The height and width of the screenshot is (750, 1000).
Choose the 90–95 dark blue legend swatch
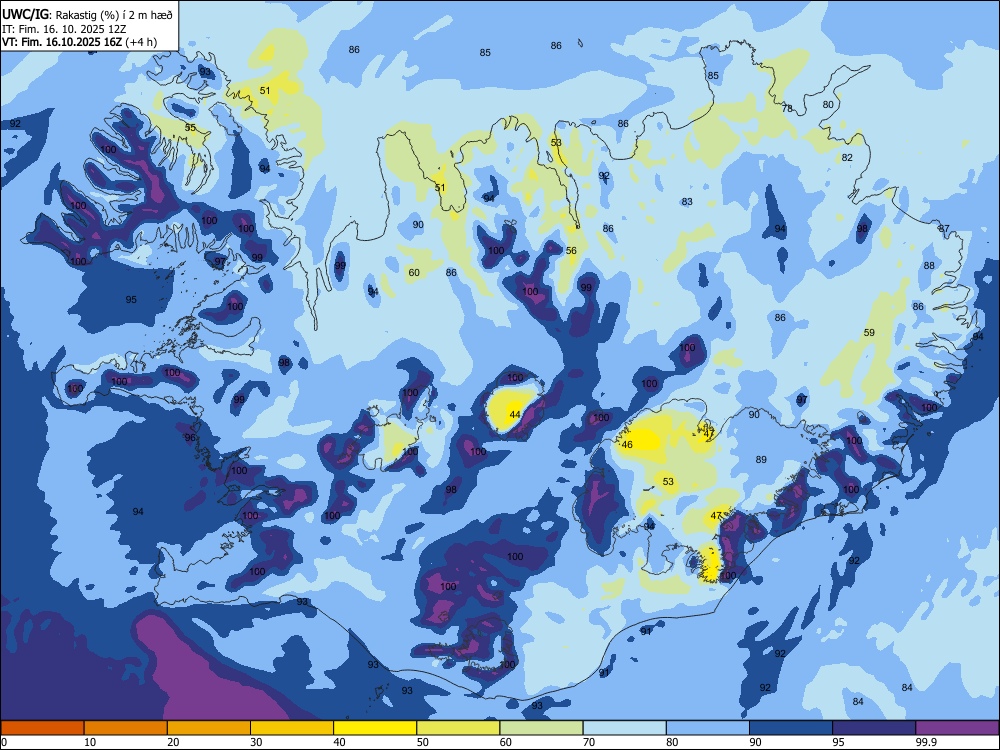pyautogui.click(x=791, y=728)
